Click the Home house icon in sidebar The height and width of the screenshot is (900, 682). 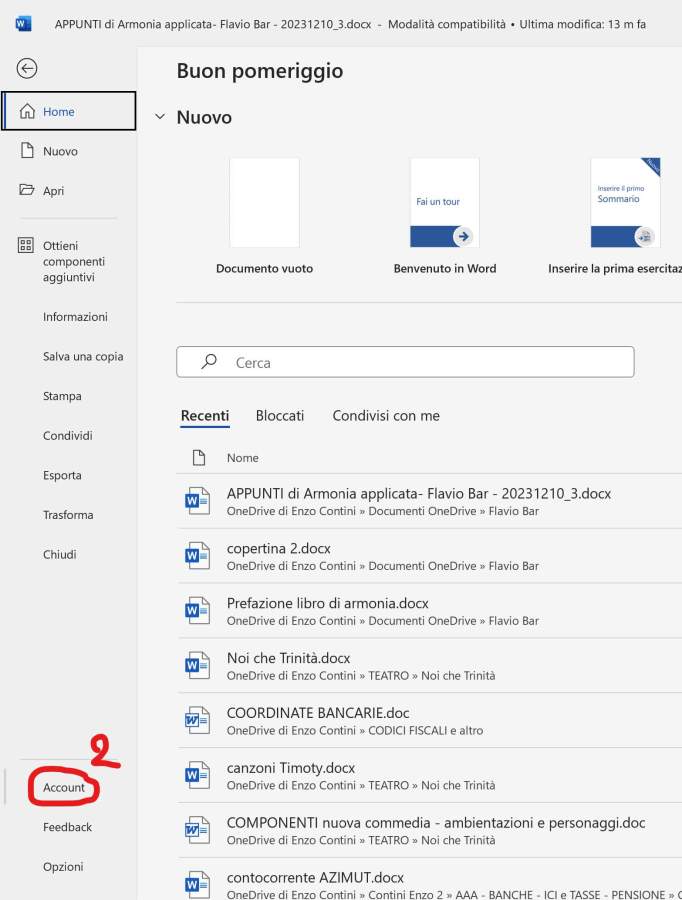point(27,112)
